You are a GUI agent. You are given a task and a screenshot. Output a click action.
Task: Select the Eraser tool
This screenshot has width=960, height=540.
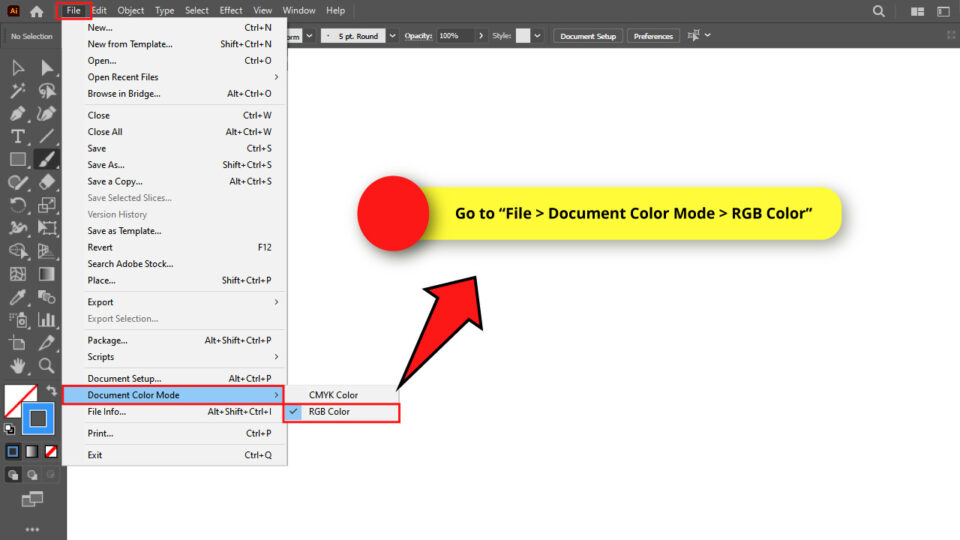click(47, 182)
